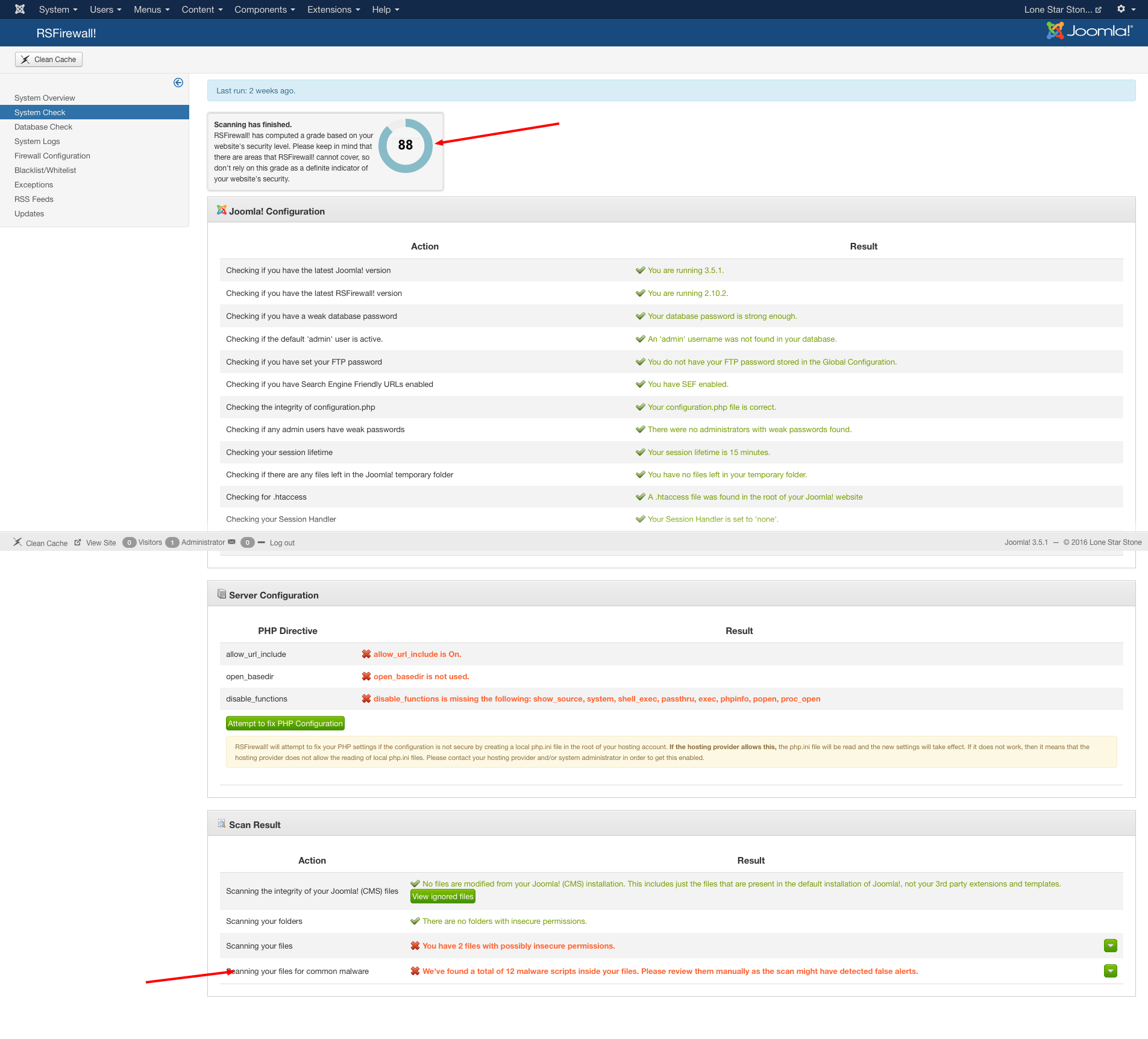
Task: Click Clean Cache in the status bar
Action: point(40,542)
